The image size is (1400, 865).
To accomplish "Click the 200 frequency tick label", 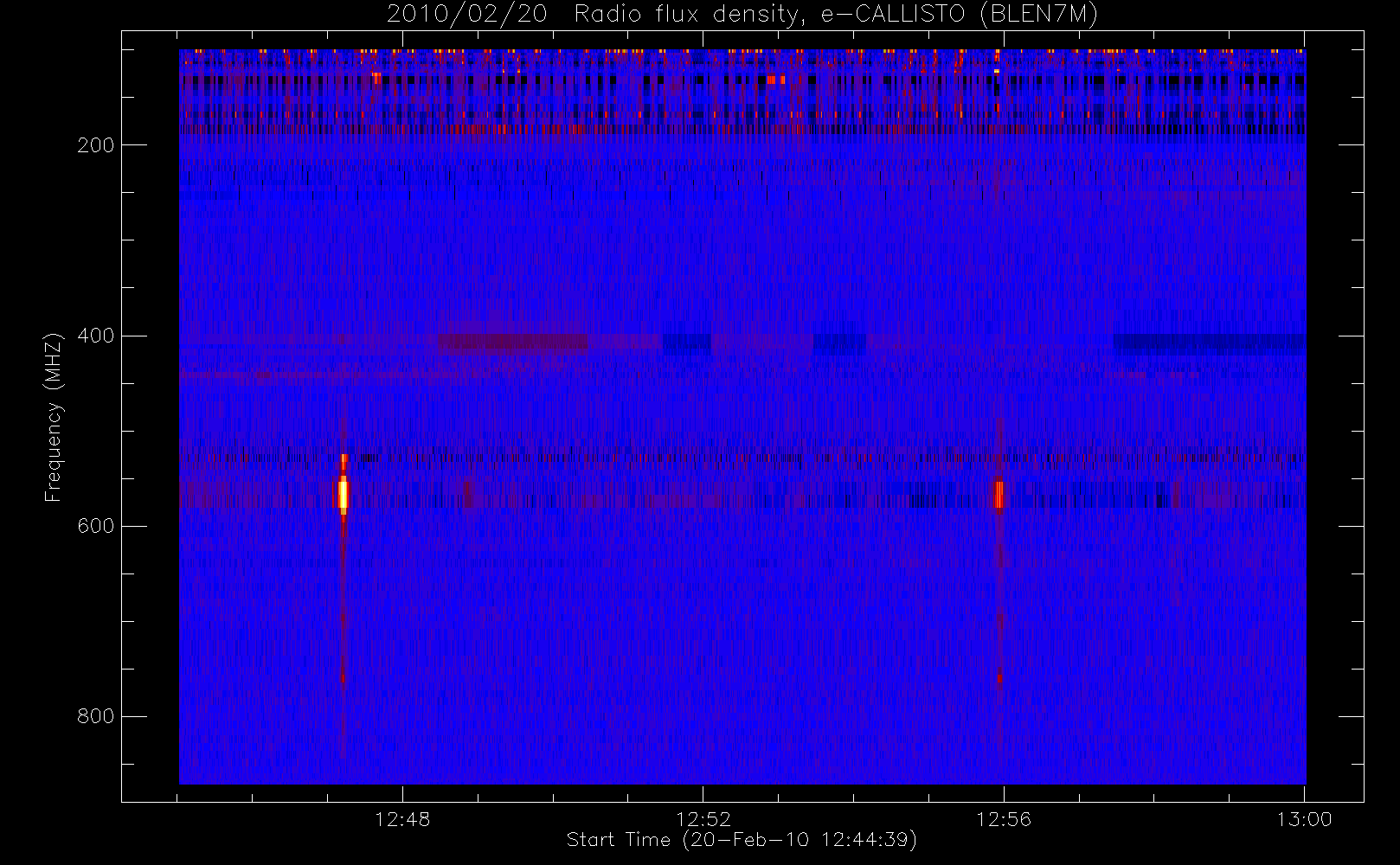I will tap(96, 145).
